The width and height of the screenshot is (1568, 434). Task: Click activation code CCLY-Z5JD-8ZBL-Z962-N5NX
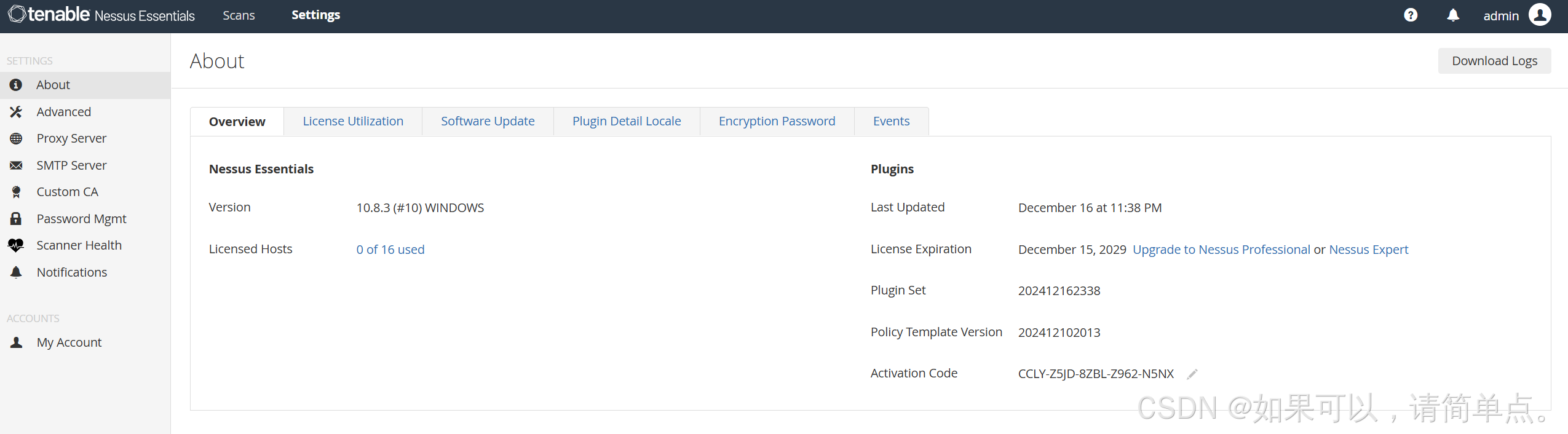[1096, 374]
